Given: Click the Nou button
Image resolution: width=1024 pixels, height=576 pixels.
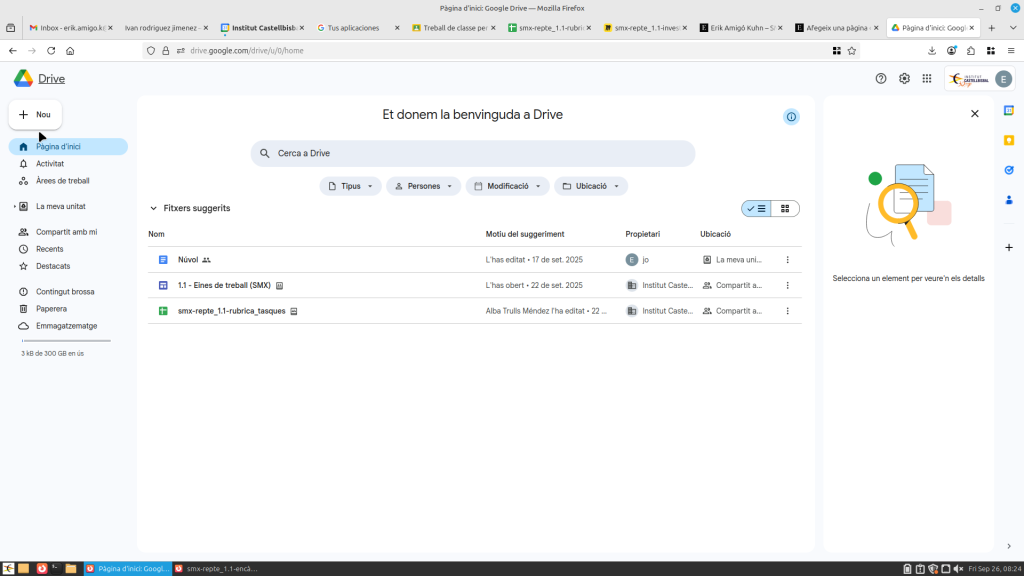Looking at the screenshot, I should point(35,115).
